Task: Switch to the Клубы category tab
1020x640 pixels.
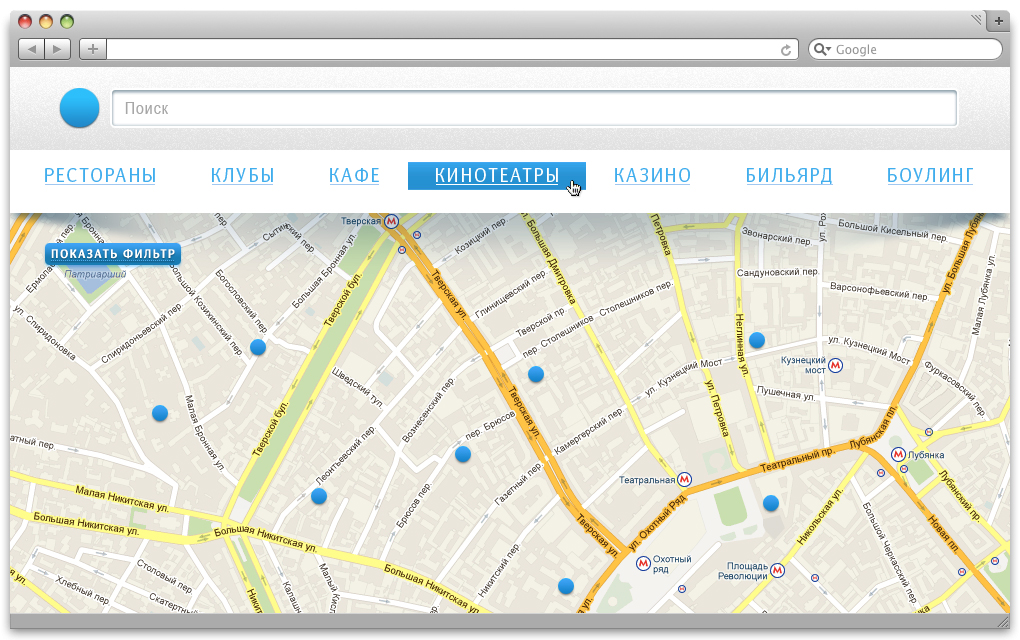Action: coord(242,176)
